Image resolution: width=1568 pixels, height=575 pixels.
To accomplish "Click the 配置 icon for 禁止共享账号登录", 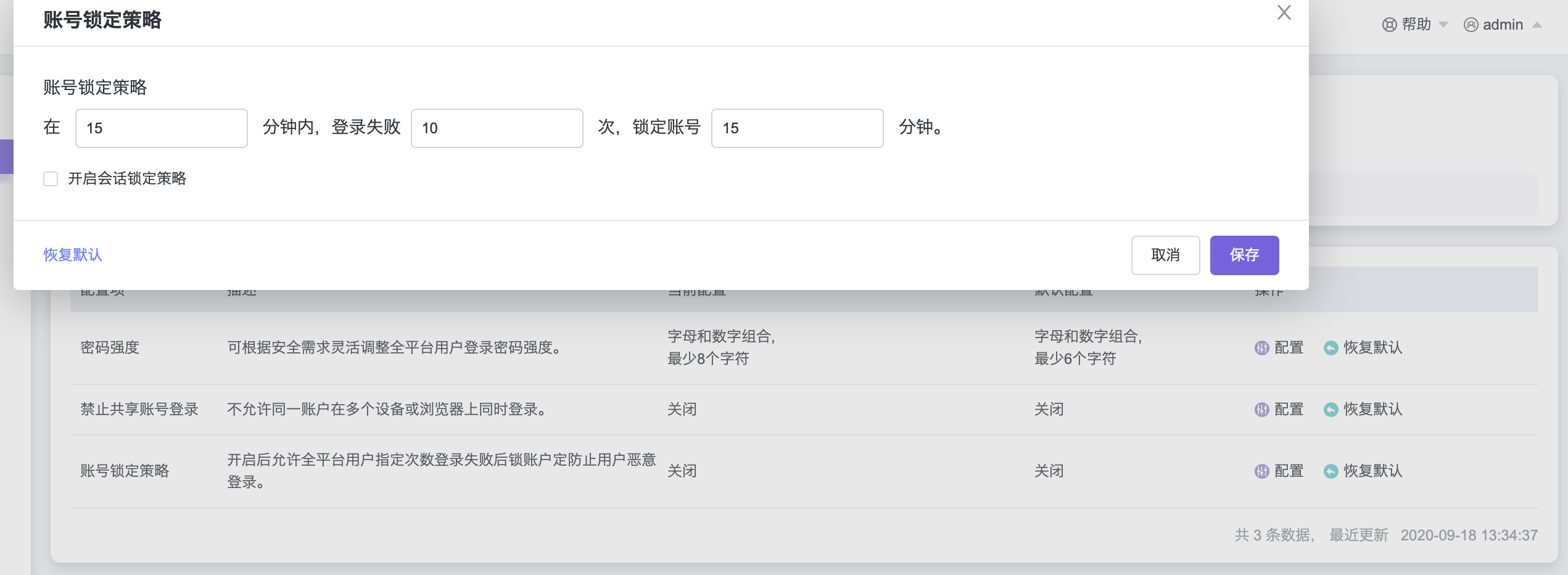I will (x=1261, y=410).
